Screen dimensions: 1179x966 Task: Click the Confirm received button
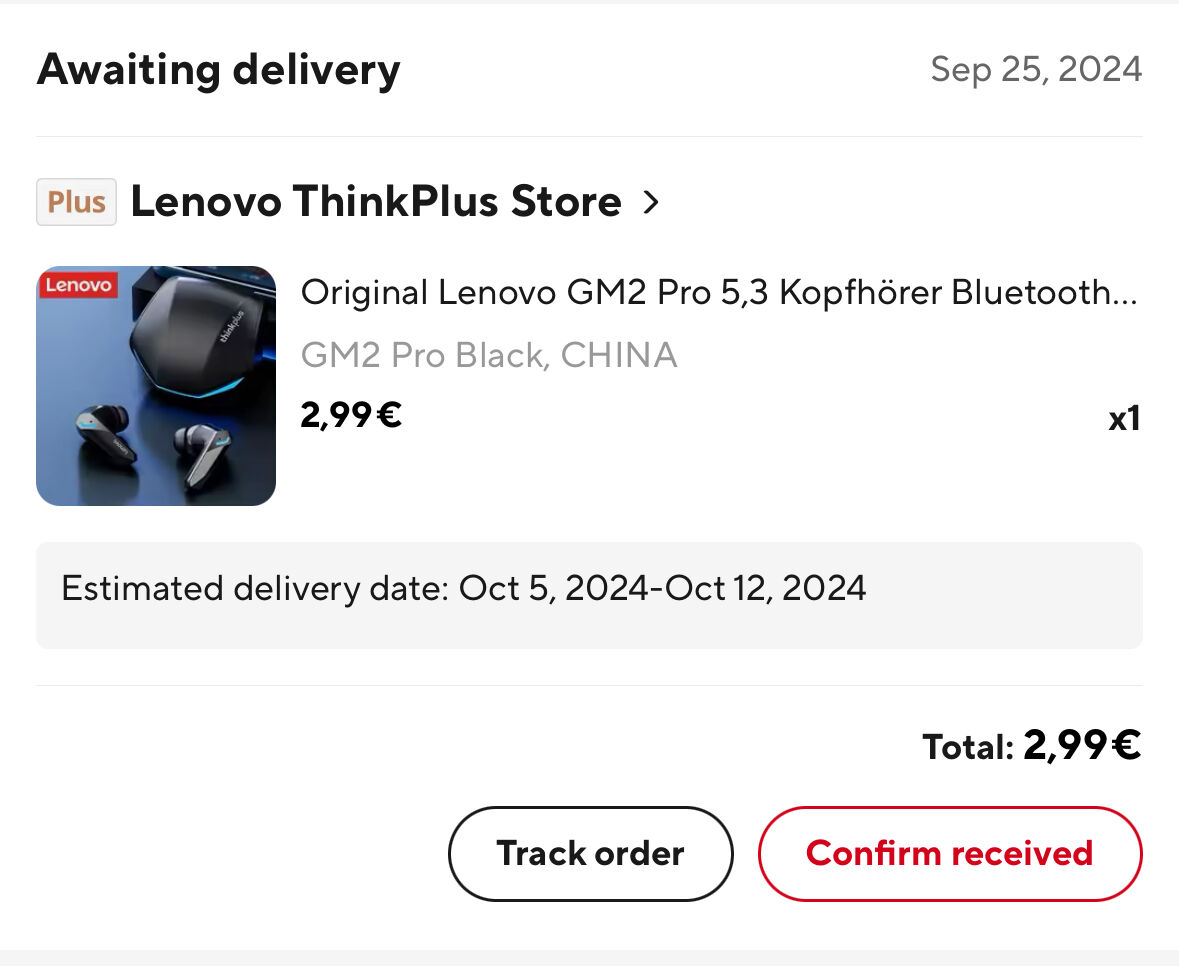(x=950, y=853)
